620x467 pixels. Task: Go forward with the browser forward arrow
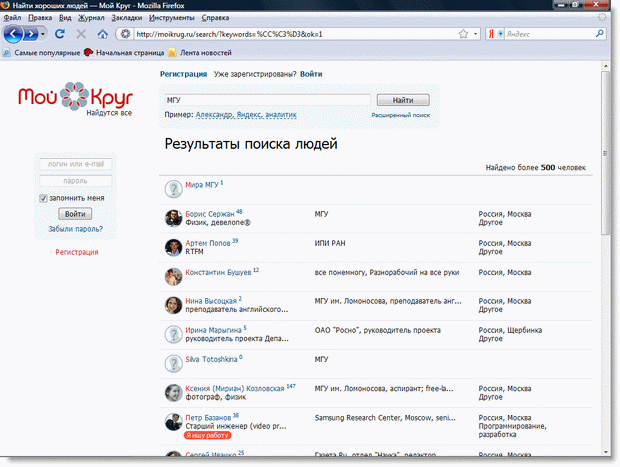tap(30, 34)
